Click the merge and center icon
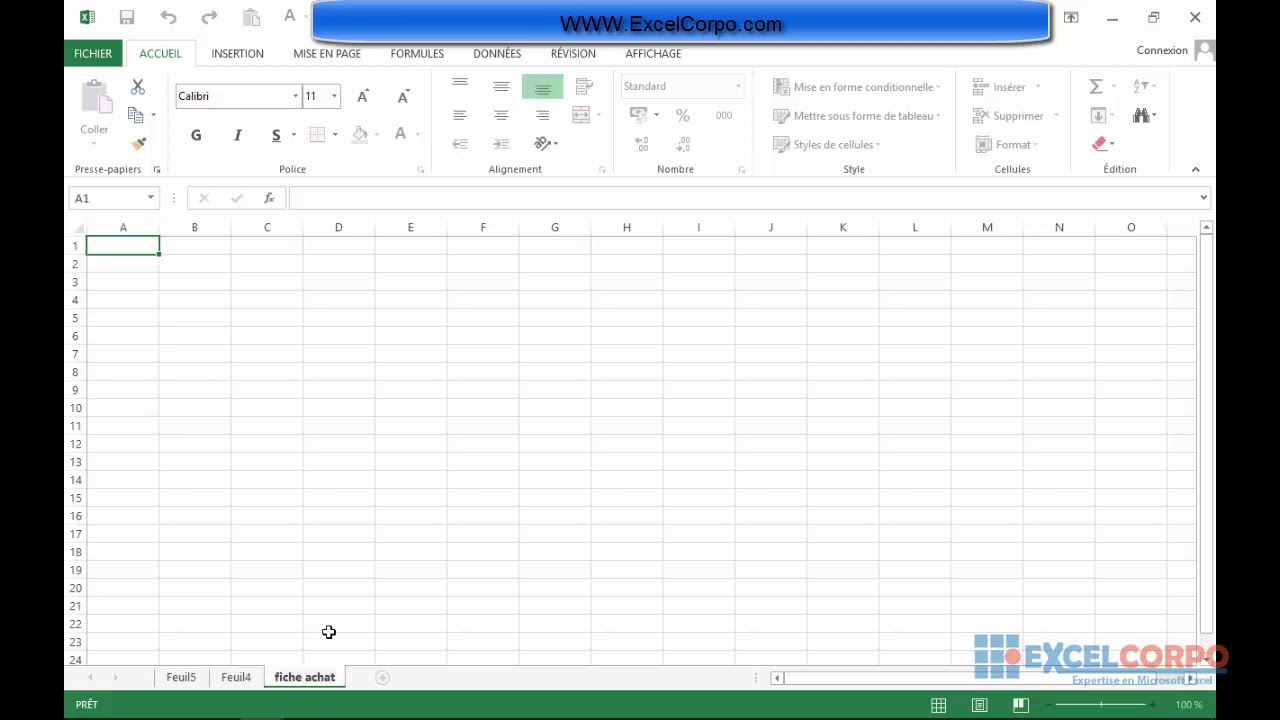The image size is (1280, 720). tap(581, 115)
